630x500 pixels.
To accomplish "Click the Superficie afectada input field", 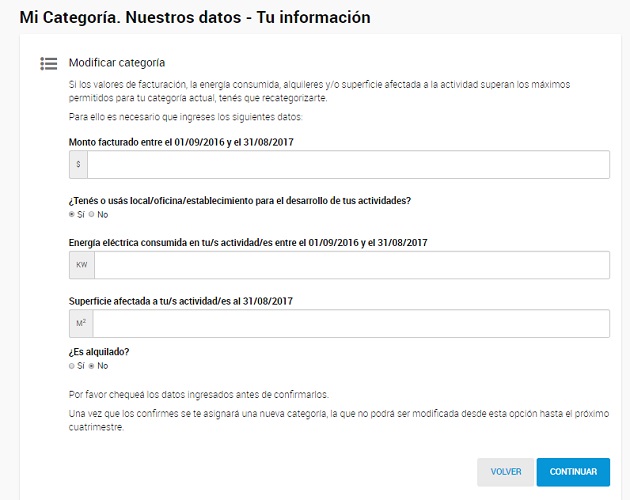I will click(x=351, y=324).
